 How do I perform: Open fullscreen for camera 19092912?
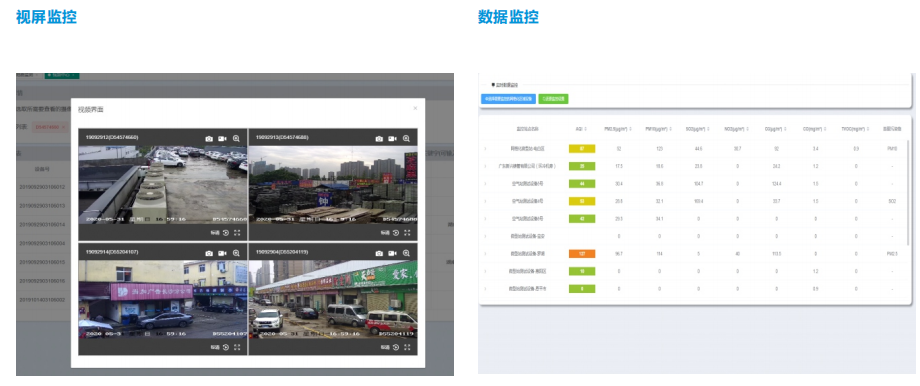click(237, 233)
